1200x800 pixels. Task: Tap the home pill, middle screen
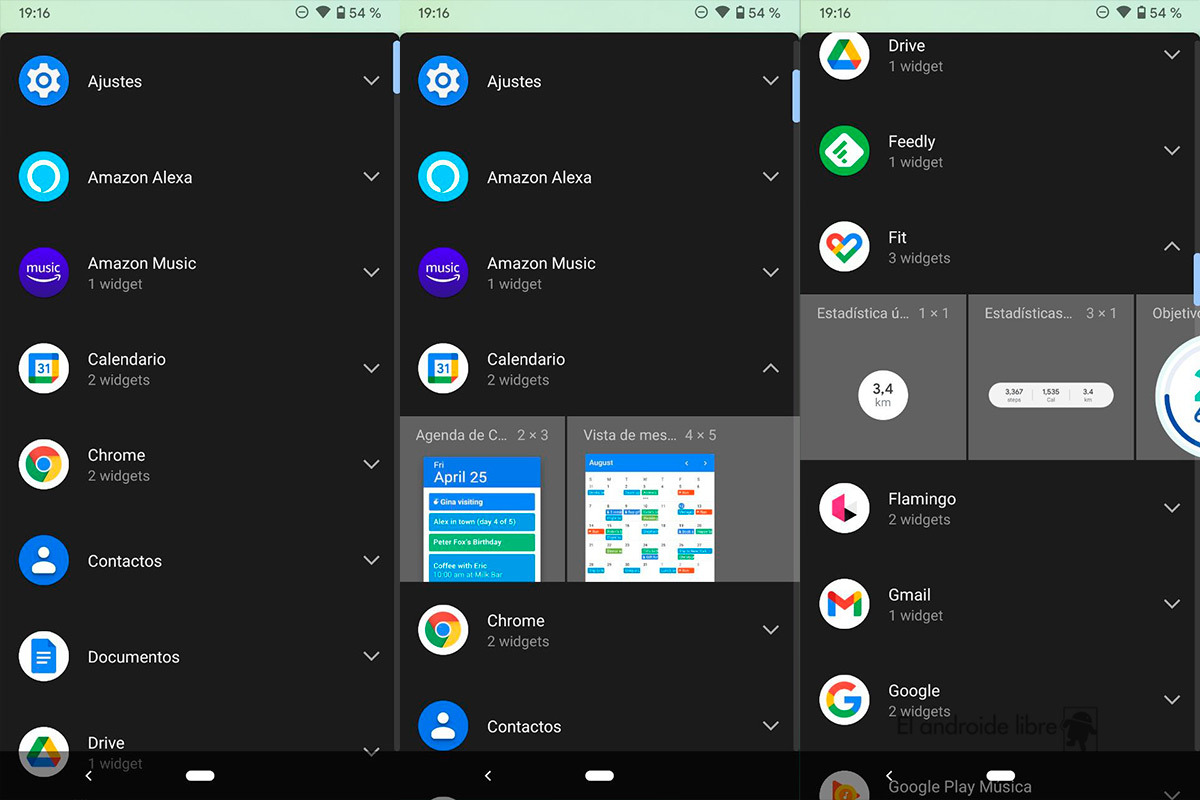[x=599, y=775]
